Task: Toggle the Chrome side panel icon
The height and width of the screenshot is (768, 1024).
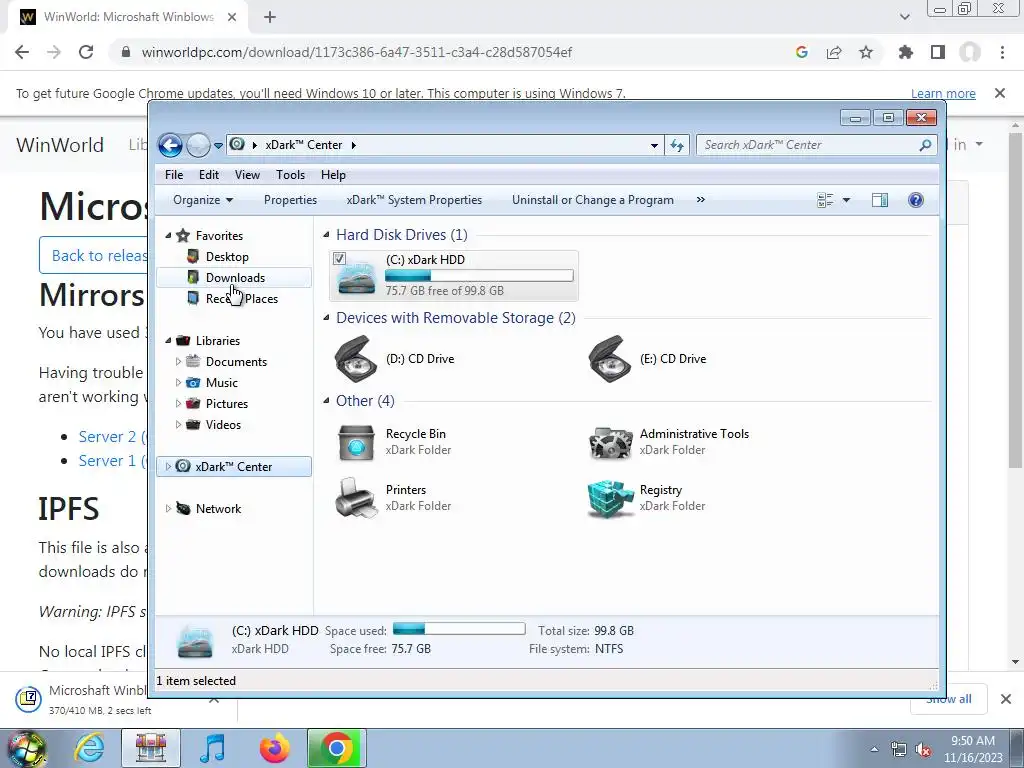Action: [938, 52]
